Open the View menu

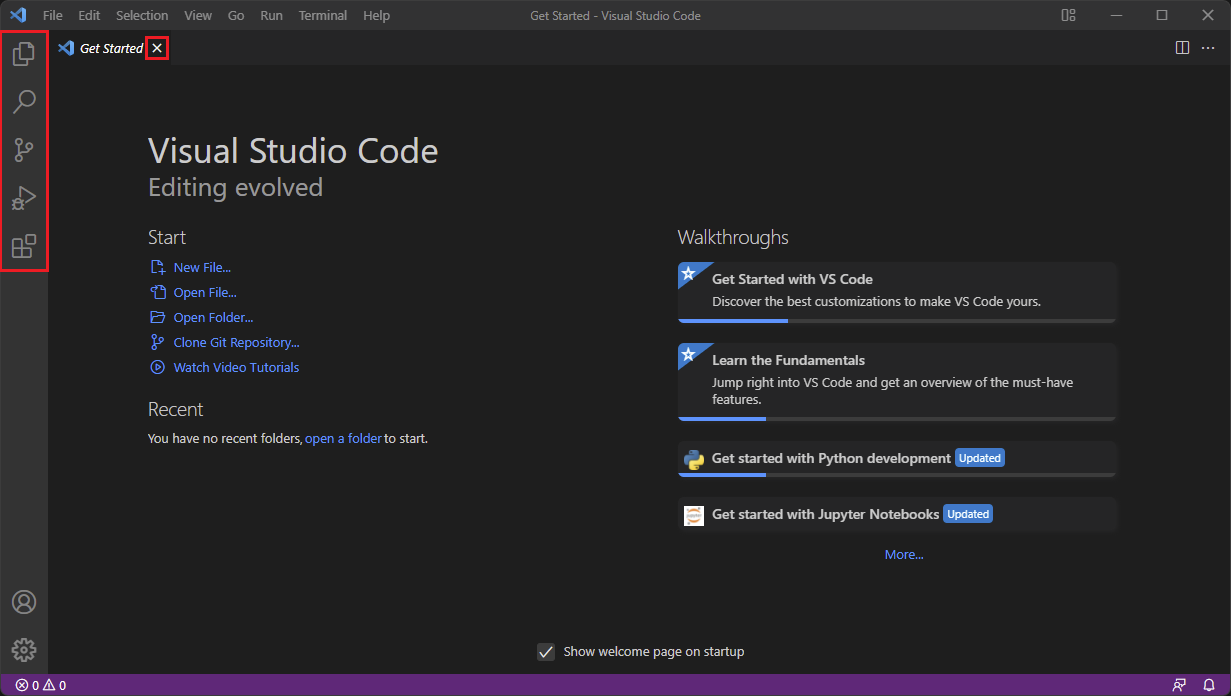tap(198, 15)
